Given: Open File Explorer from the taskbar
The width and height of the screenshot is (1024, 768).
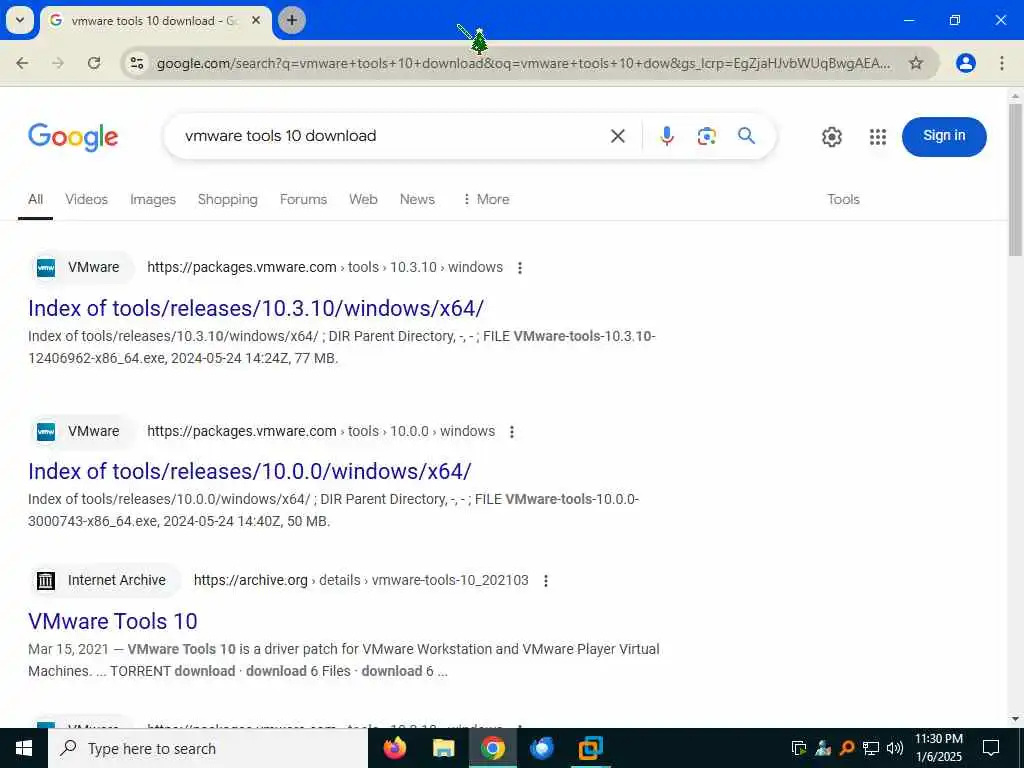Looking at the screenshot, I should (x=443, y=748).
